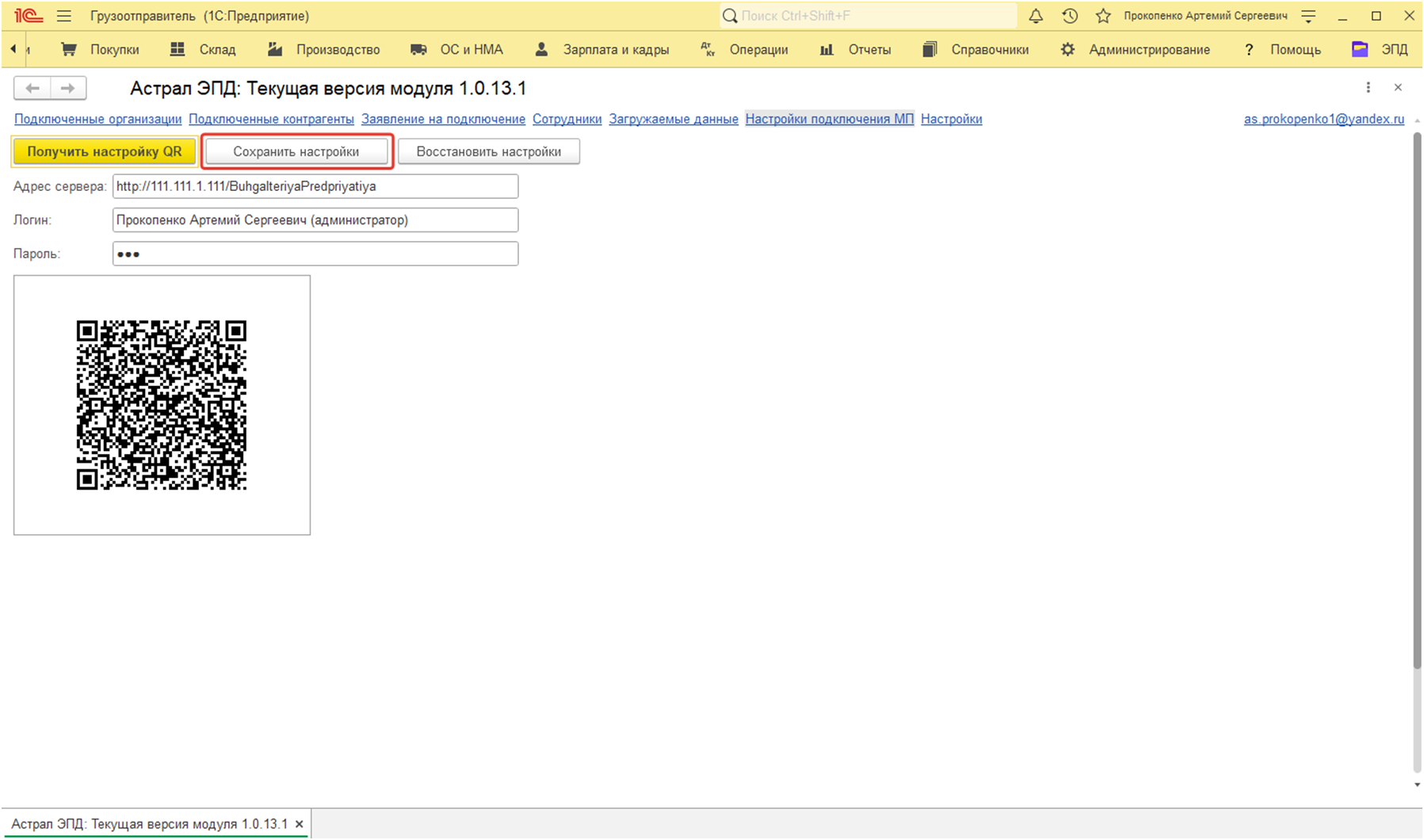Open notifications bell icon
The image size is (1424, 840).
coord(1036,16)
